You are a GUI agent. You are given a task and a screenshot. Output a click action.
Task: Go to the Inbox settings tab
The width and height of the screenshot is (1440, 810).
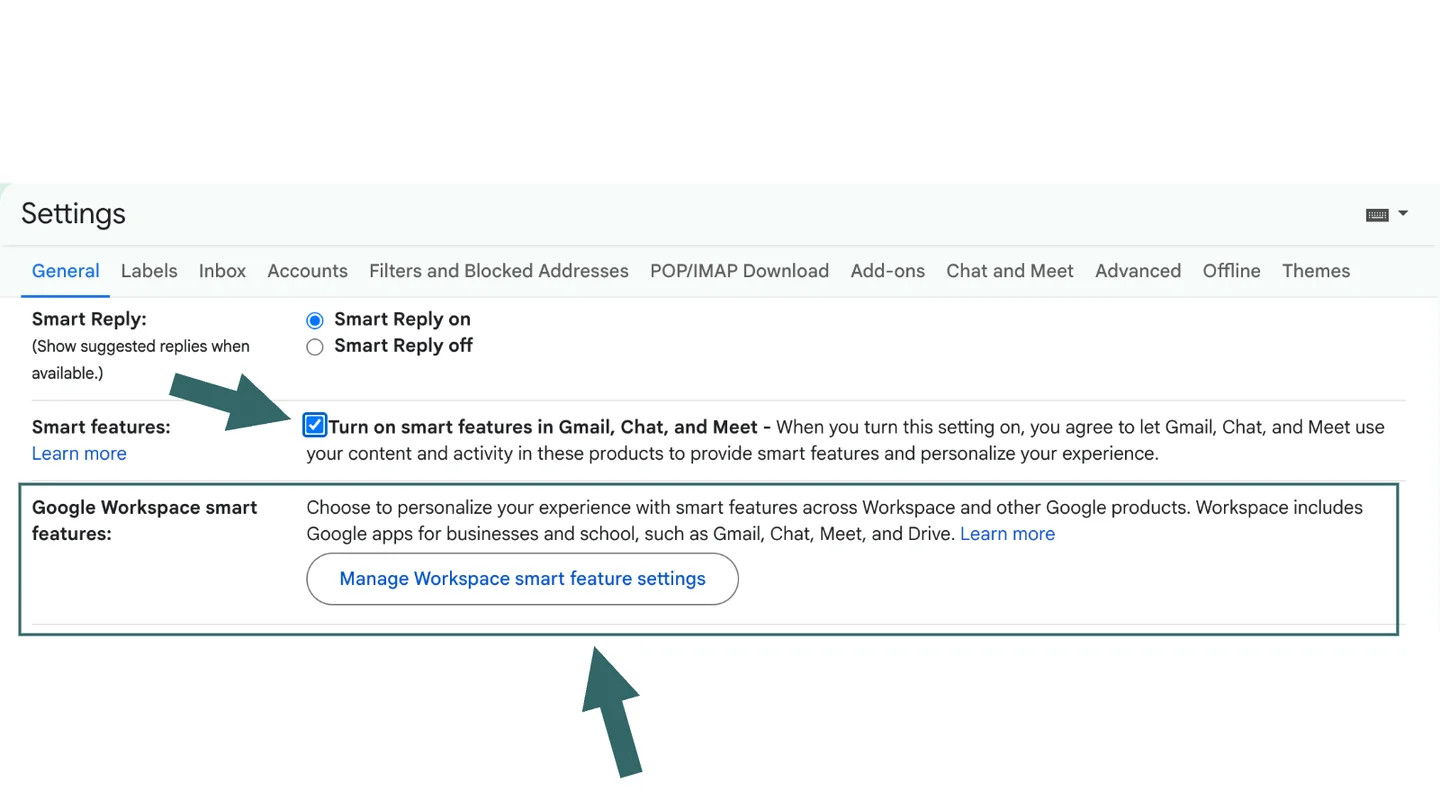[x=222, y=271]
